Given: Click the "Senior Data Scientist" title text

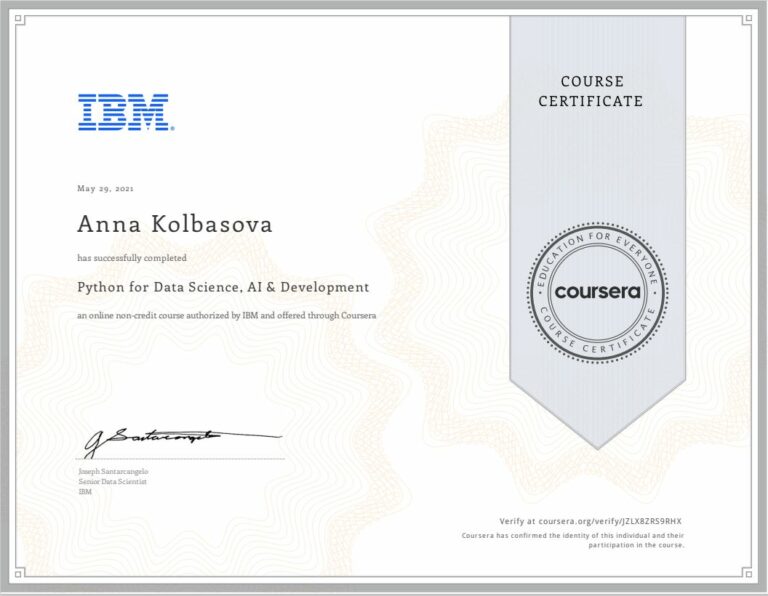Looking at the screenshot, I should (x=112, y=481).
